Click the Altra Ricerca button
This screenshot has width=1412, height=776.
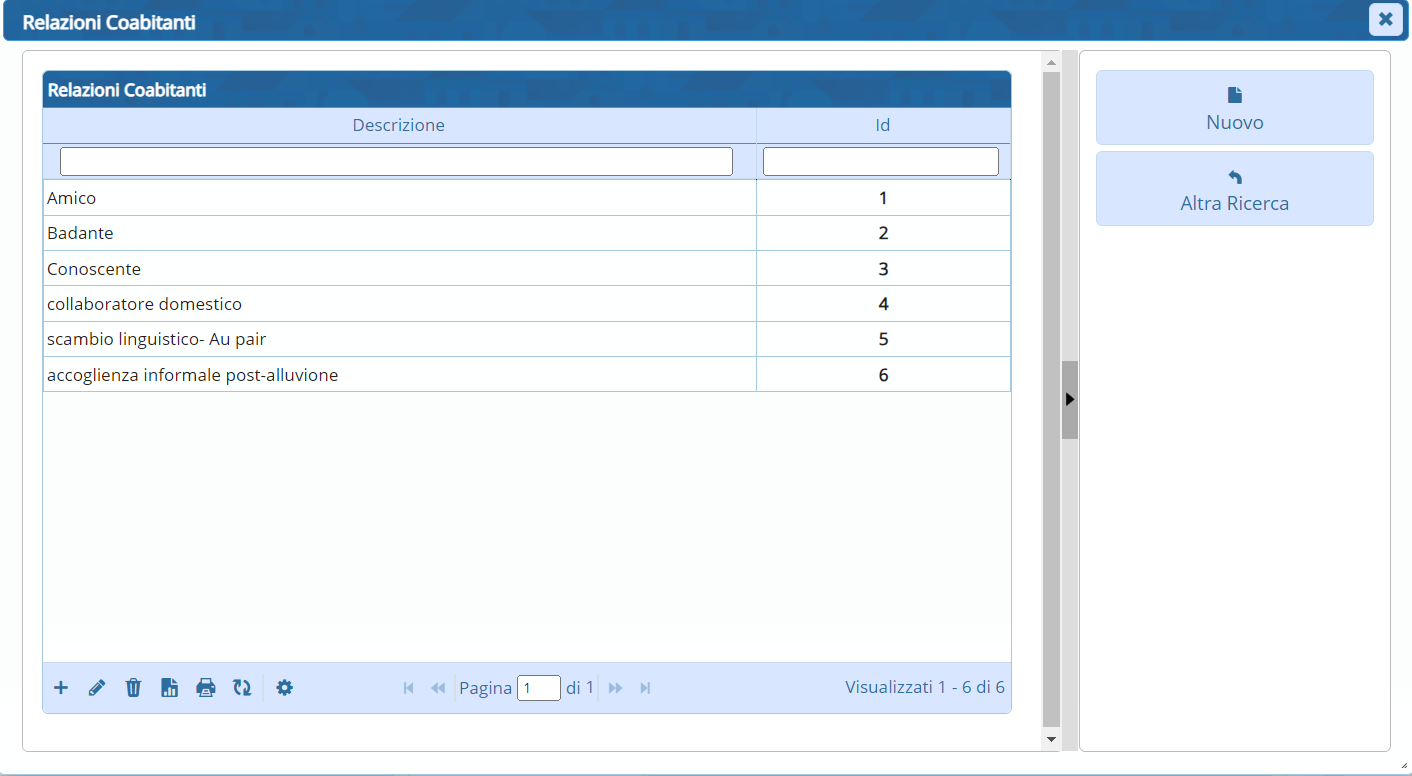[1234, 189]
